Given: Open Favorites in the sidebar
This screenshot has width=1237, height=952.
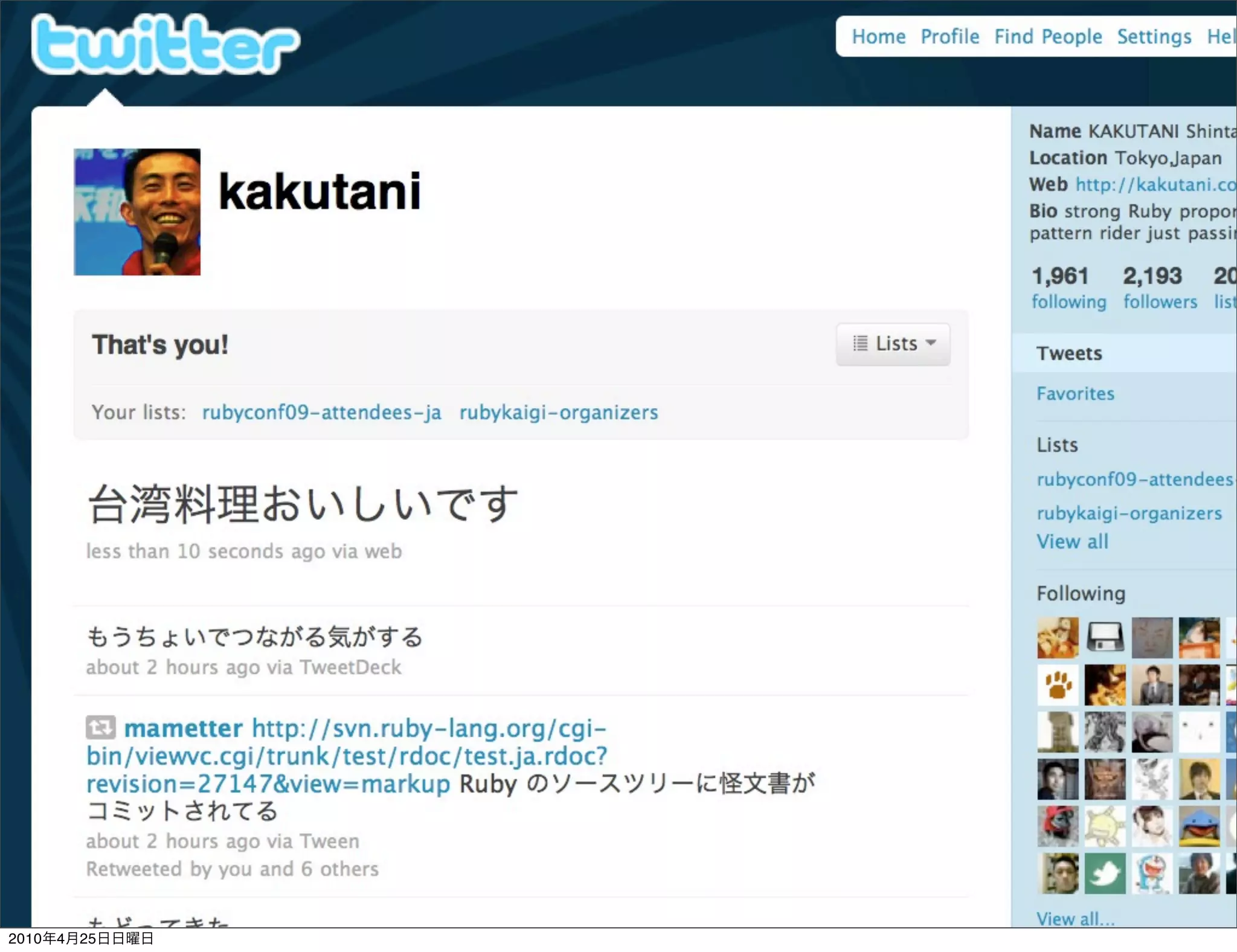Looking at the screenshot, I should point(1075,394).
